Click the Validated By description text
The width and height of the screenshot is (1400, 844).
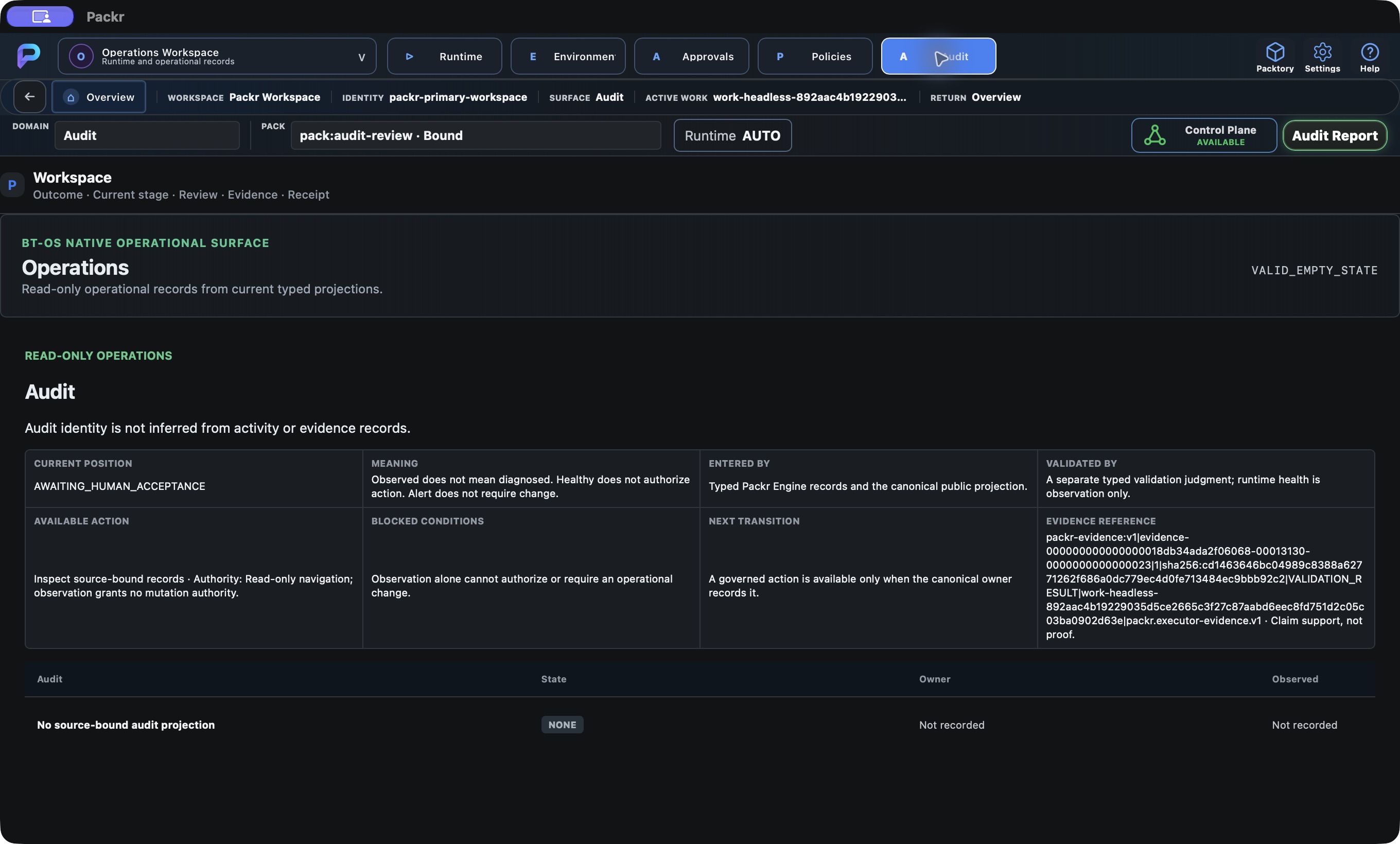click(x=1182, y=486)
